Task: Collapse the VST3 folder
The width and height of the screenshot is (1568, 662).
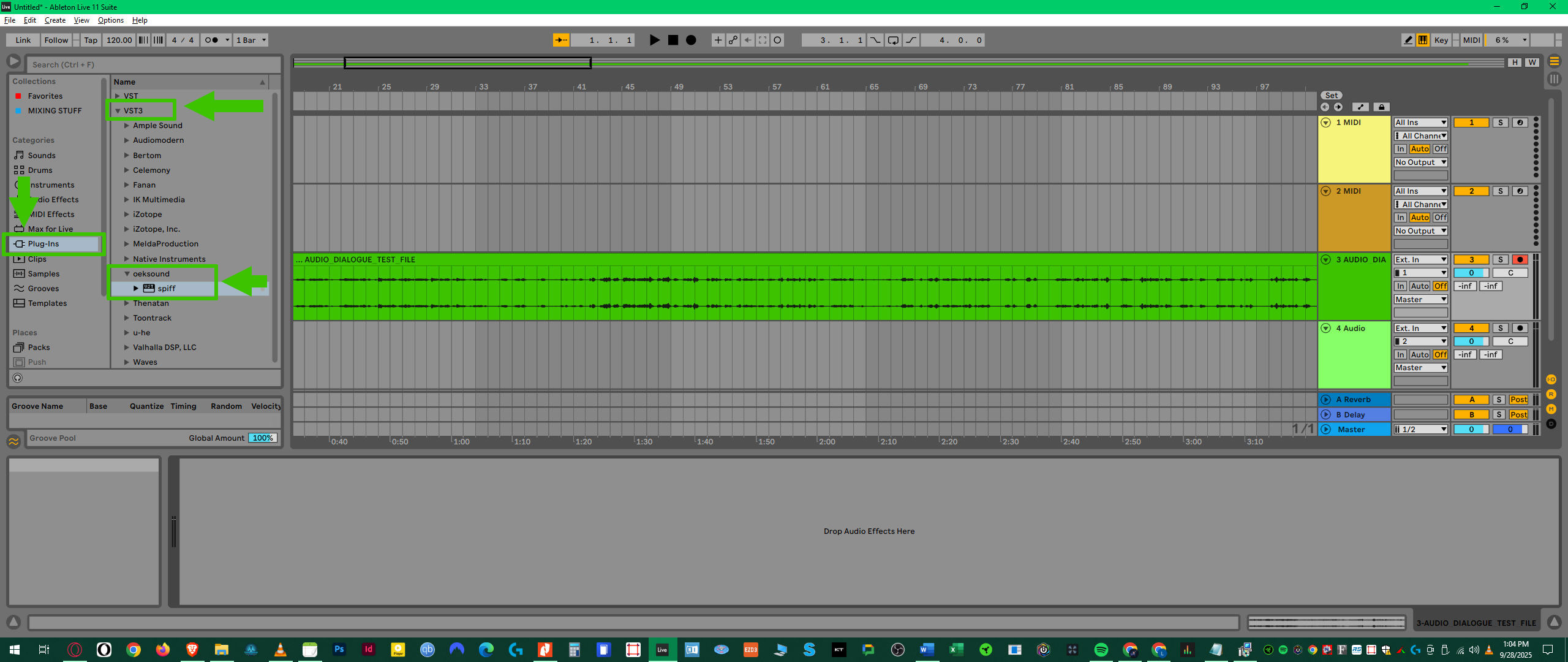Action: coord(118,111)
